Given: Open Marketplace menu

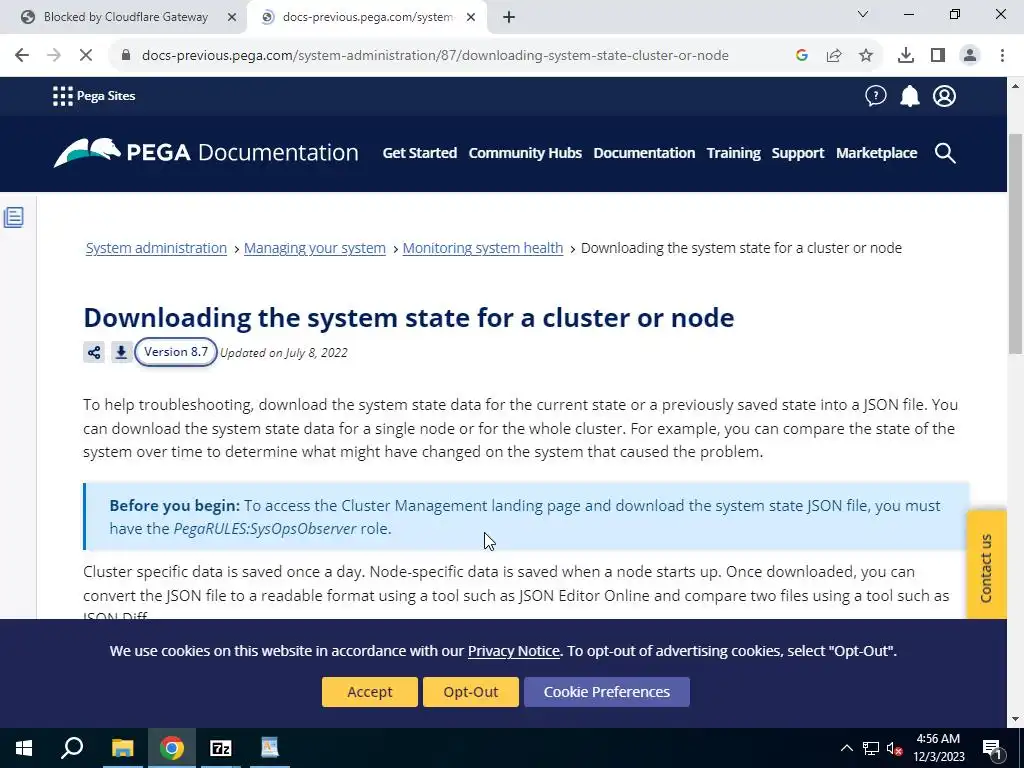Looking at the screenshot, I should 876,153.
